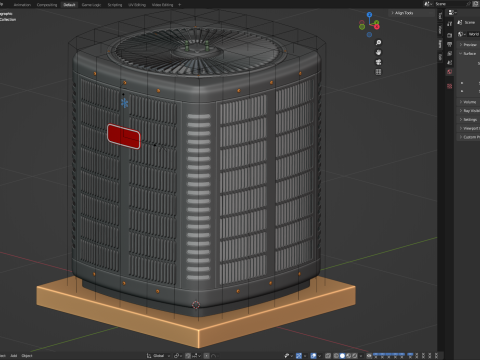Open the Global transform orientation dropdown
Viewport: 480px width, 360px height.
159,356
